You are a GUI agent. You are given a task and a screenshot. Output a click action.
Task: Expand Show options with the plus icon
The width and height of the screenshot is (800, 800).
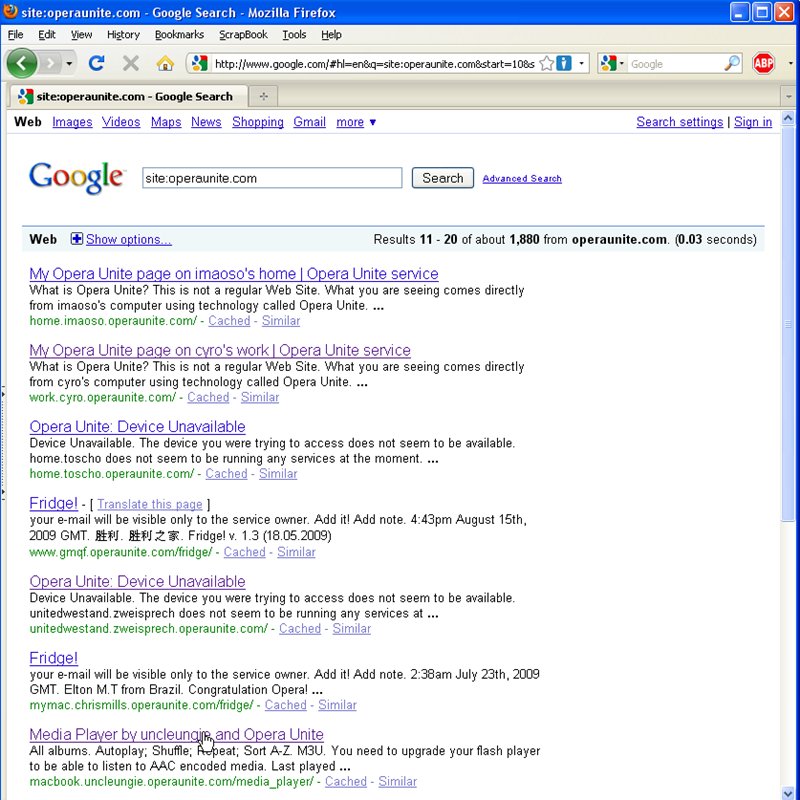[77, 239]
